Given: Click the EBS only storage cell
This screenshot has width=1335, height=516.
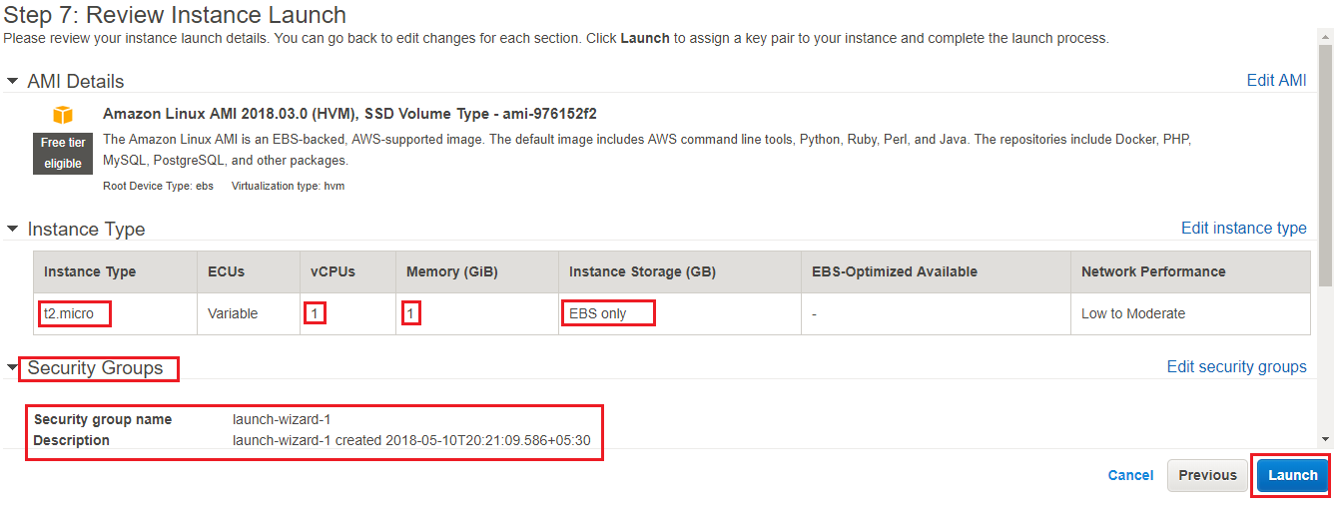Looking at the screenshot, I should pos(598,313).
